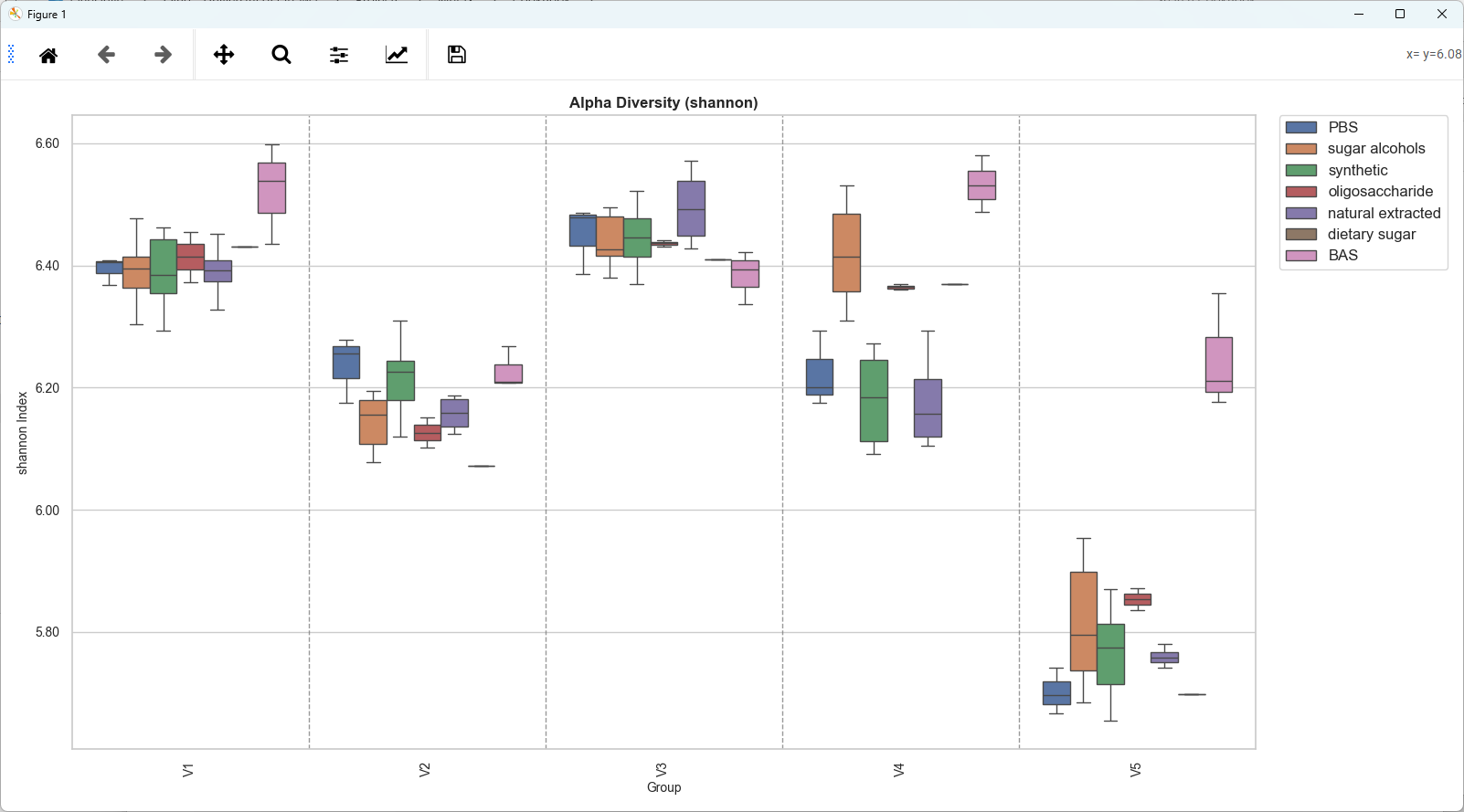This screenshot has width=1464, height=812.
Task: Open the edit axis and curve parameters
Action: (x=397, y=55)
